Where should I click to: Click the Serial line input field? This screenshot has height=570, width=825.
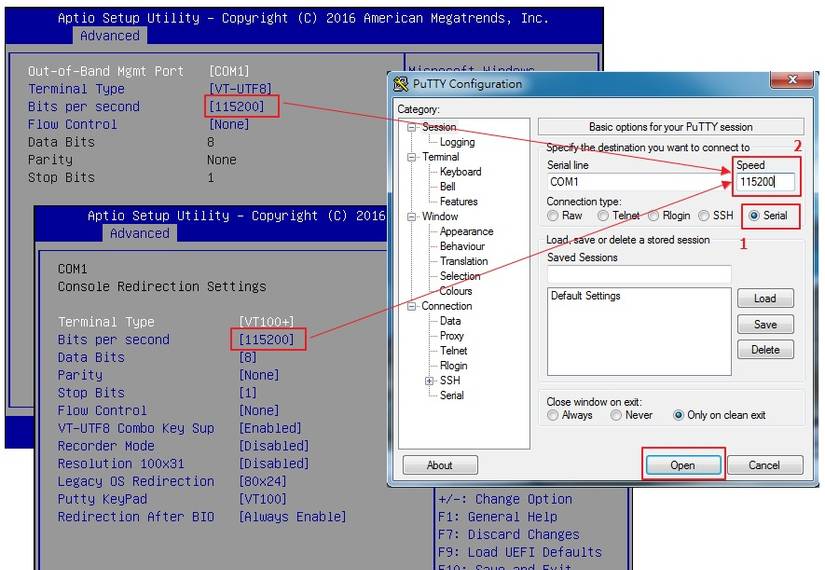click(639, 182)
